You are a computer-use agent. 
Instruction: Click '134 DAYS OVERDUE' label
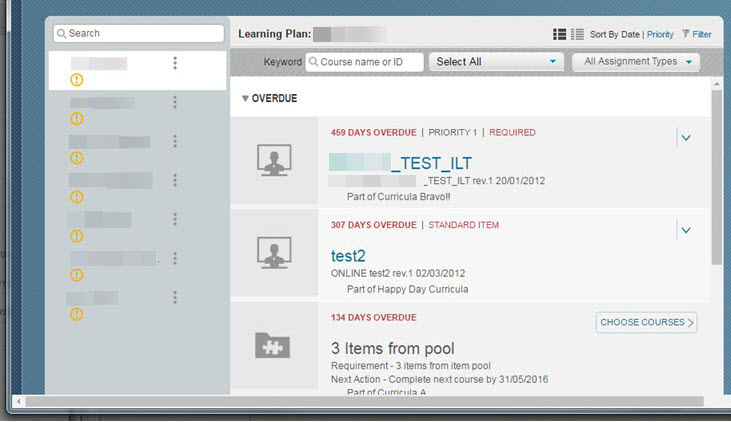pos(373,318)
